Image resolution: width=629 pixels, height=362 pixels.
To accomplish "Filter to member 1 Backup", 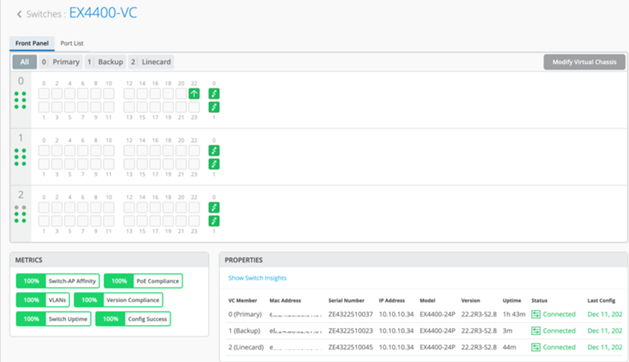I will (106, 62).
